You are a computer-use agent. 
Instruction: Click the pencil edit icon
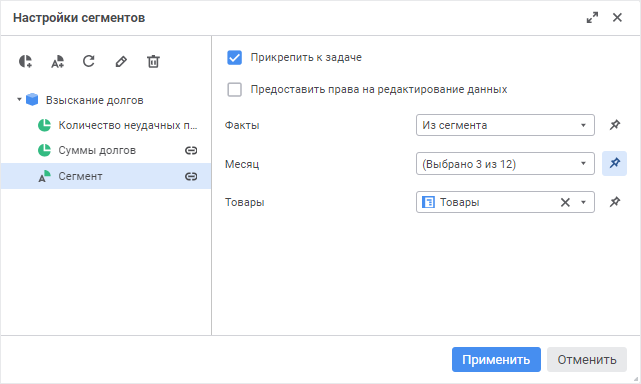121,61
